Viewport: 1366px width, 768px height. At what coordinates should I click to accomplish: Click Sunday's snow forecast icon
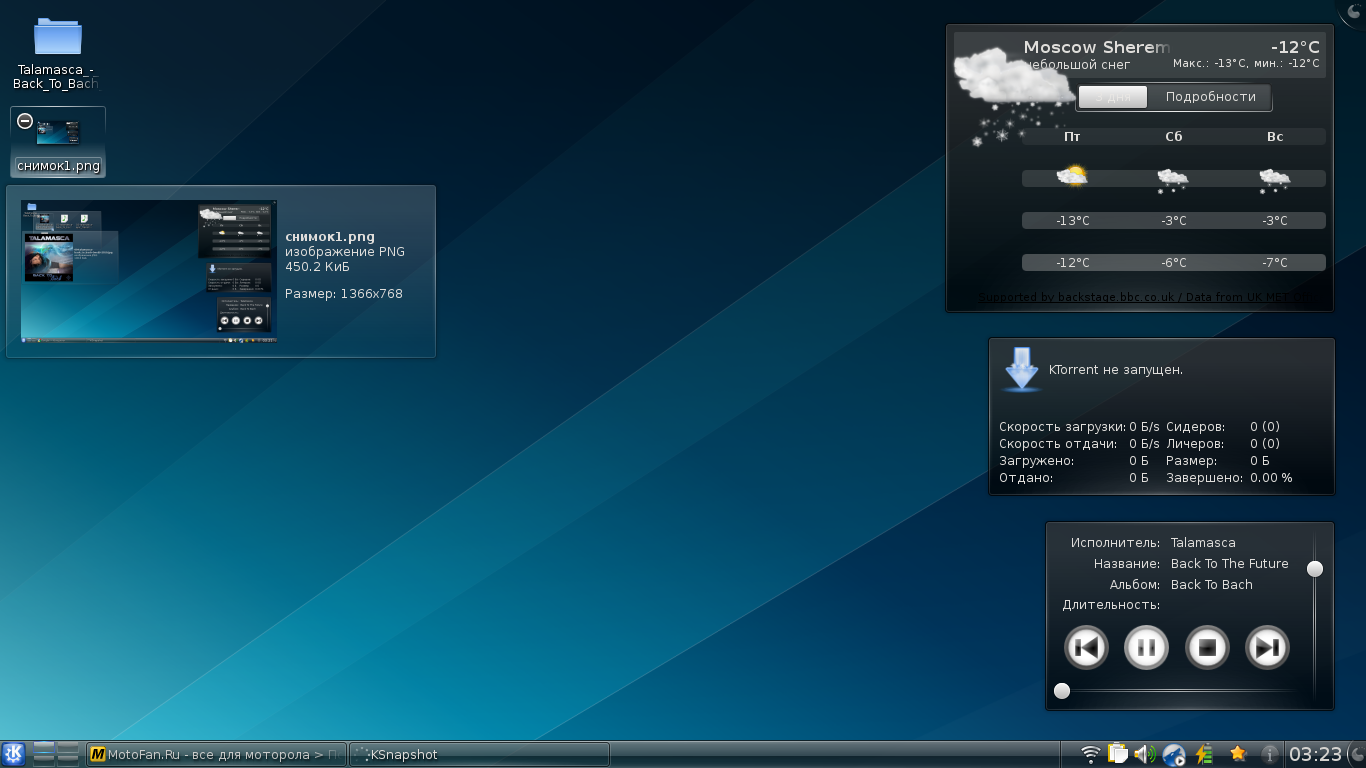click(1274, 179)
